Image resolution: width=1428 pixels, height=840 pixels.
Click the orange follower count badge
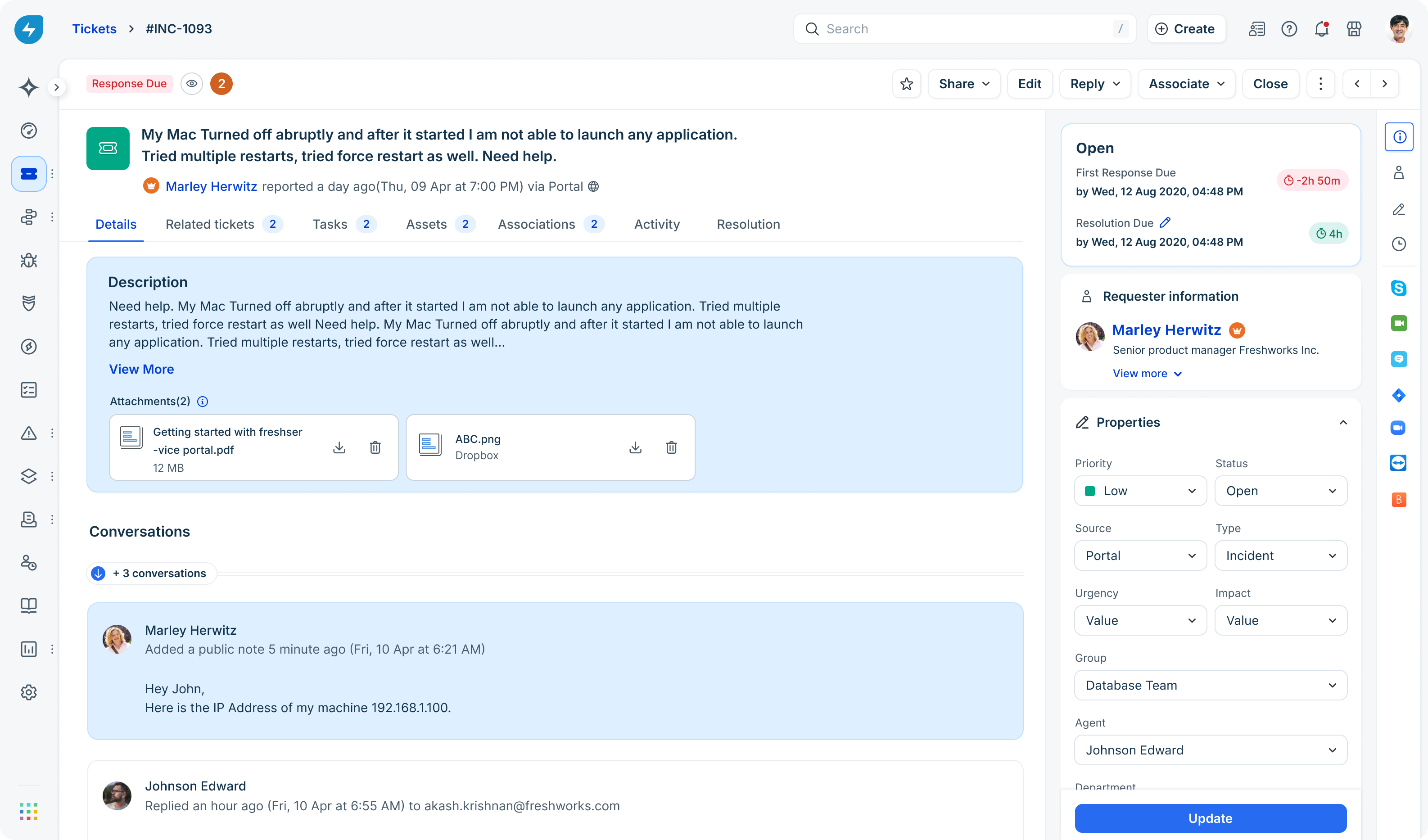tap(221, 84)
